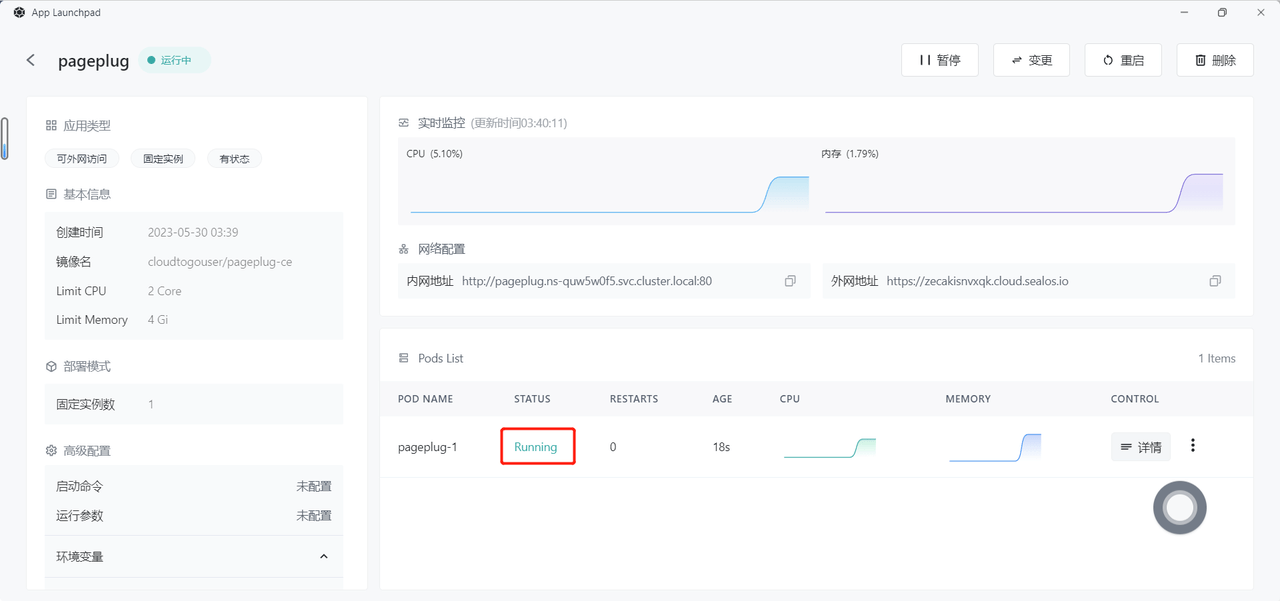
Task: Click the 可外网访问 tag
Action: click(82, 159)
